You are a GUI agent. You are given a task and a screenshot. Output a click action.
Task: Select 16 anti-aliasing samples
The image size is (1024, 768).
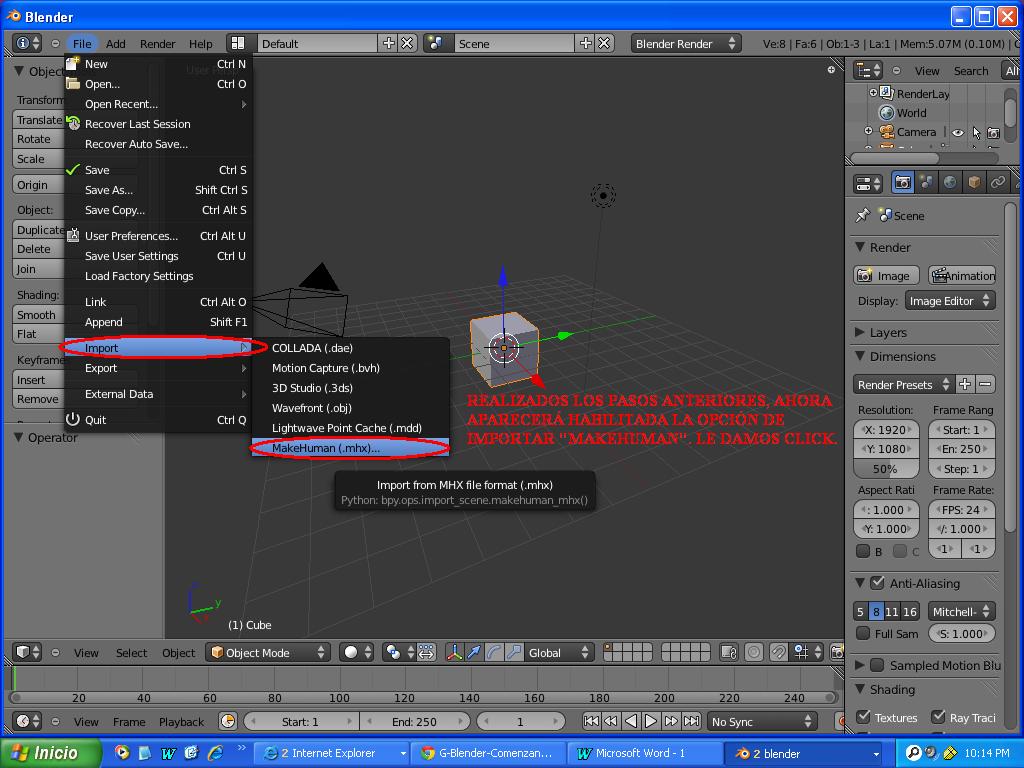click(910, 611)
